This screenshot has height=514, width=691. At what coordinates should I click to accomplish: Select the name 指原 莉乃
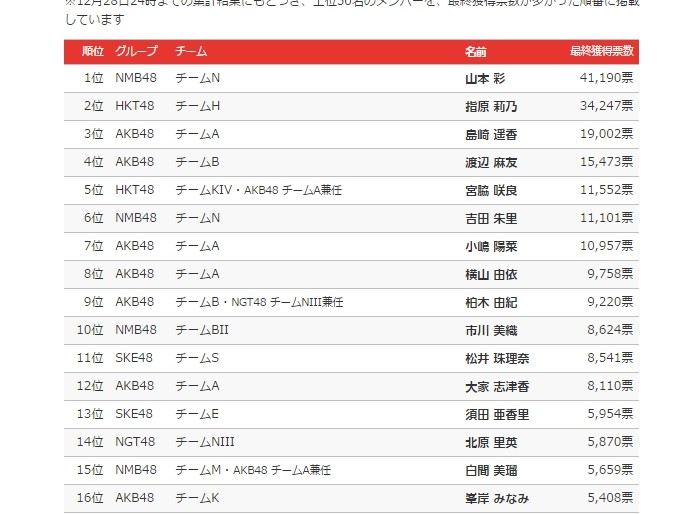click(x=491, y=106)
